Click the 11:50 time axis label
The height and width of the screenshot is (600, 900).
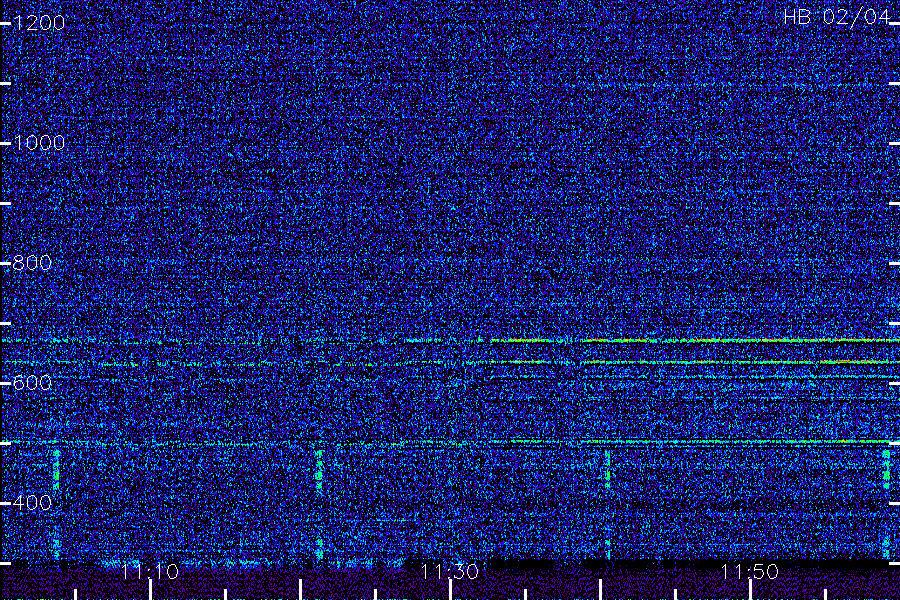point(750,571)
